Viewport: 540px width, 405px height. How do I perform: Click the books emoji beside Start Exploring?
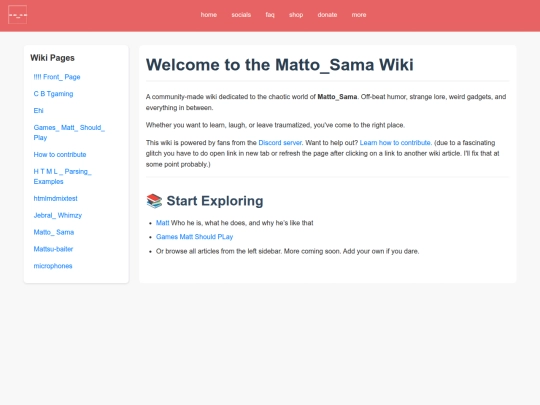(x=154, y=201)
